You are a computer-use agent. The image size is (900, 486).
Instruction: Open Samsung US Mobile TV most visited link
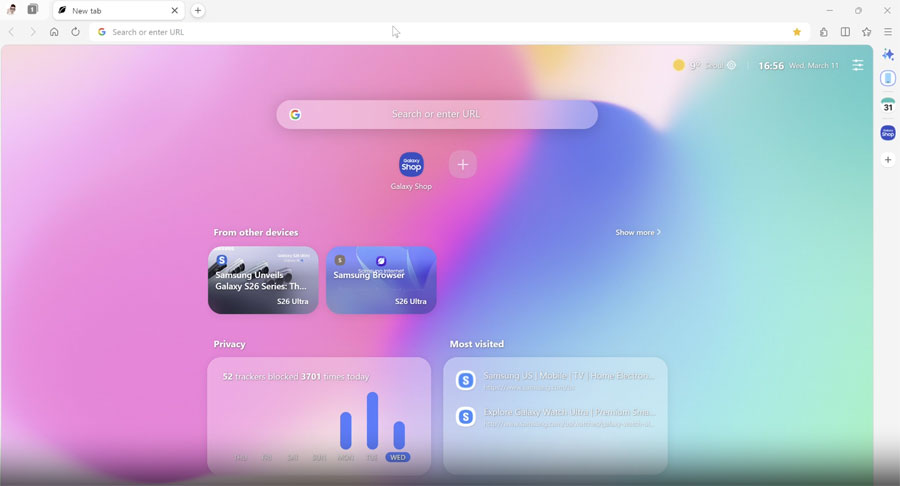click(555, 380)
